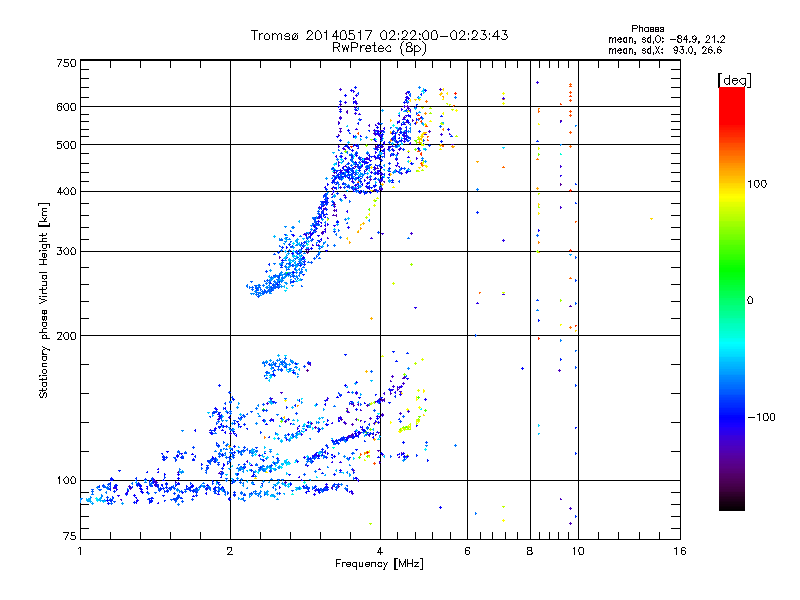
Task: Click the colorbar '0' tick label
Action: [750, 301]
